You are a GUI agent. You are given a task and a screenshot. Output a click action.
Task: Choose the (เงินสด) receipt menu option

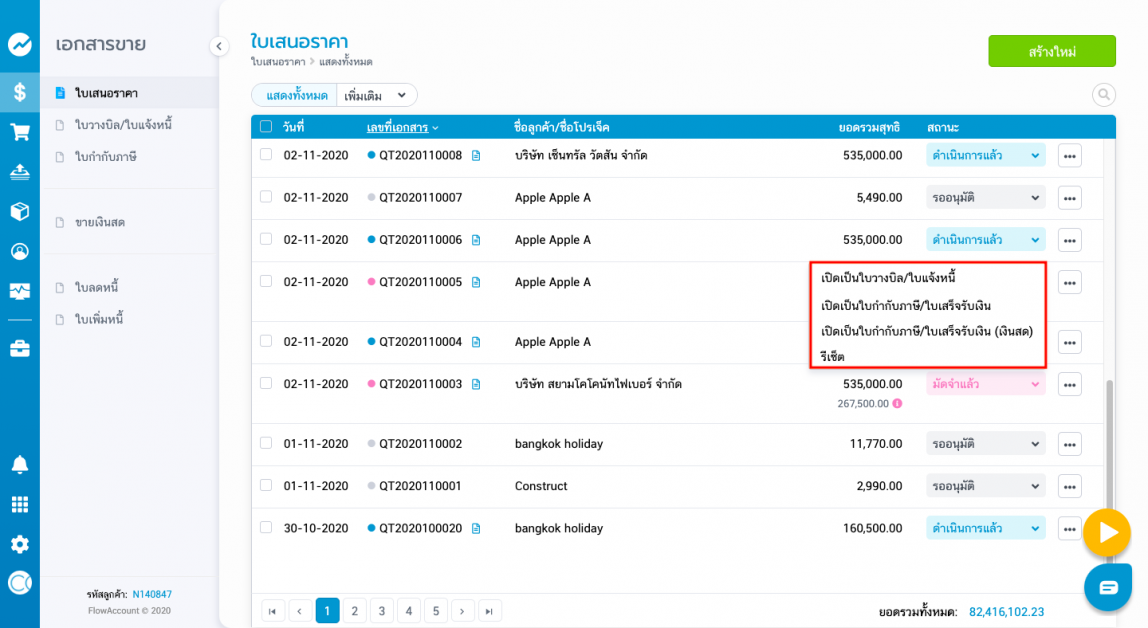pyautogui.click(x=927, y=332)
